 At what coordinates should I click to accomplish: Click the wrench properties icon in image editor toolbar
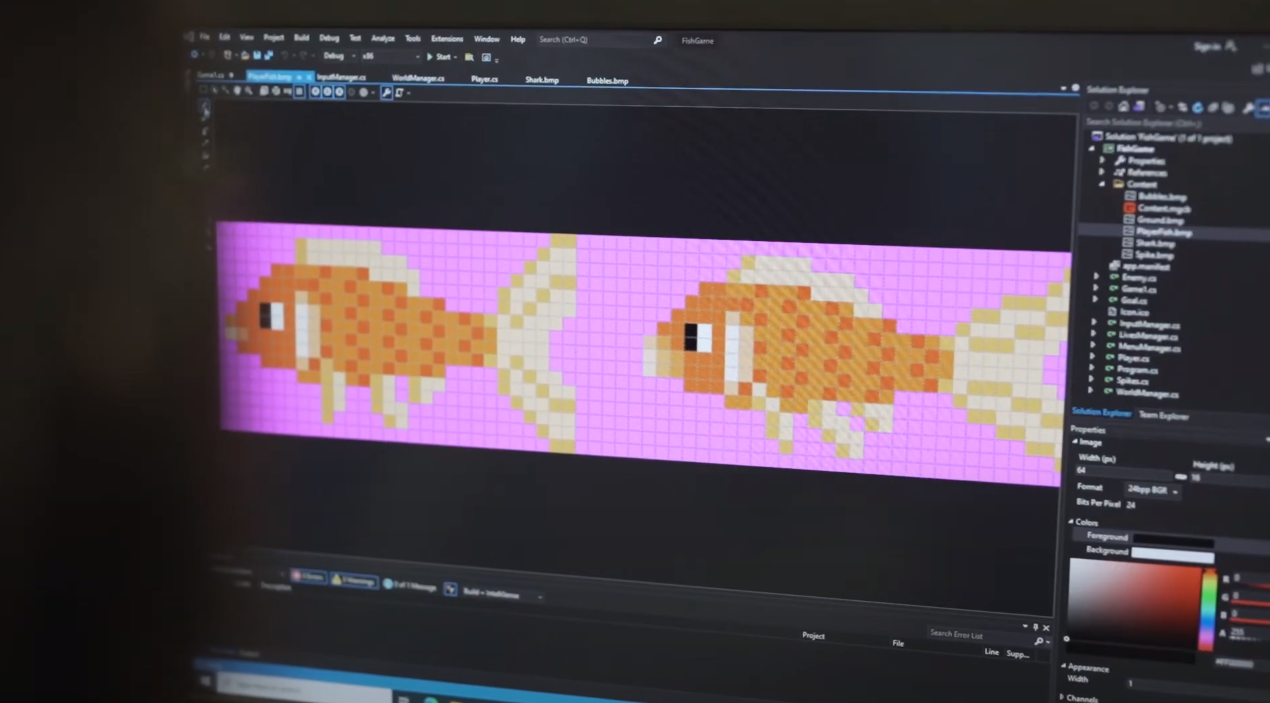tap(386, 93)
